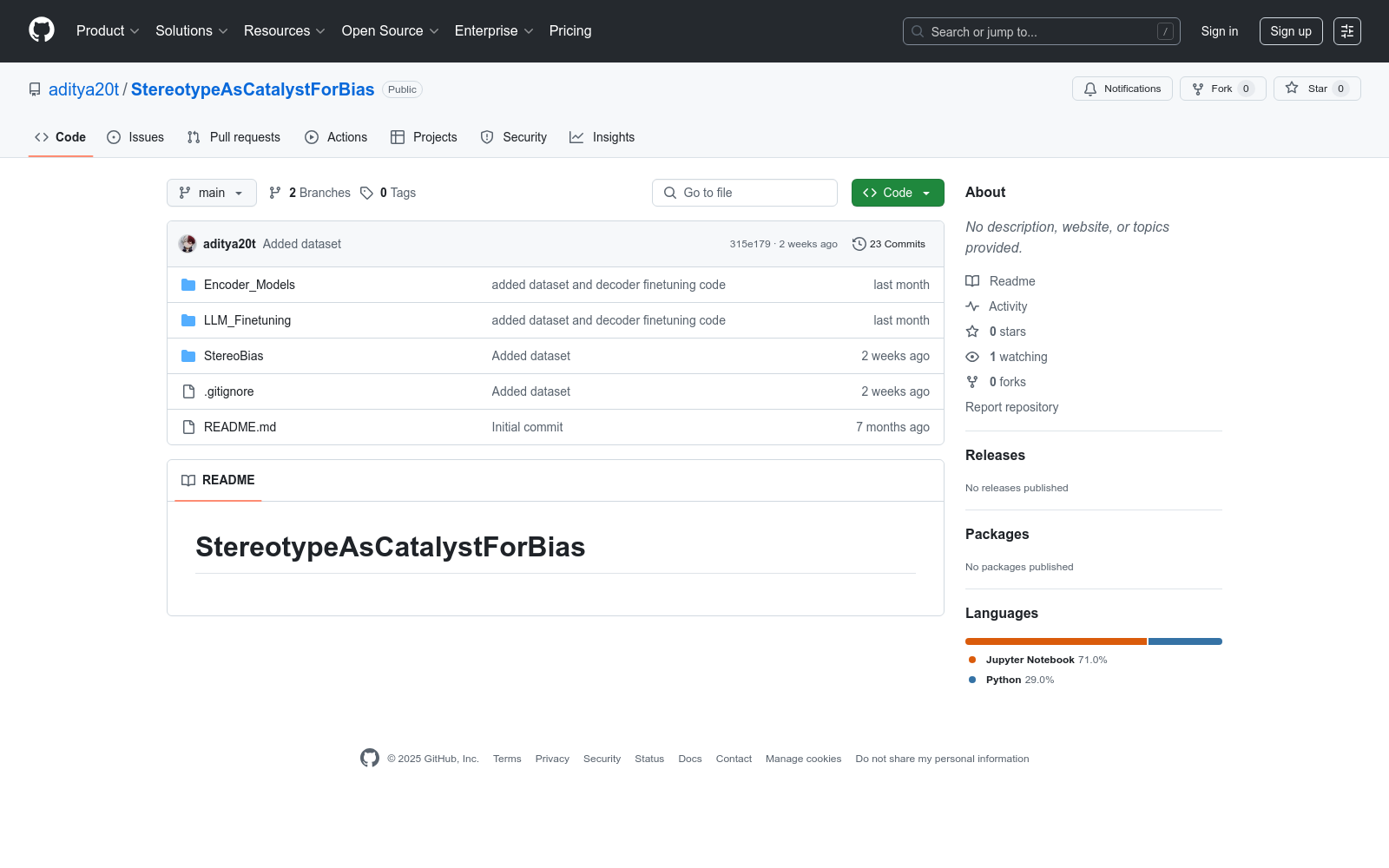The image size is (1389, 868).
Task: Click the Notifications bell icon
Action: click(x=1090, y=89)
